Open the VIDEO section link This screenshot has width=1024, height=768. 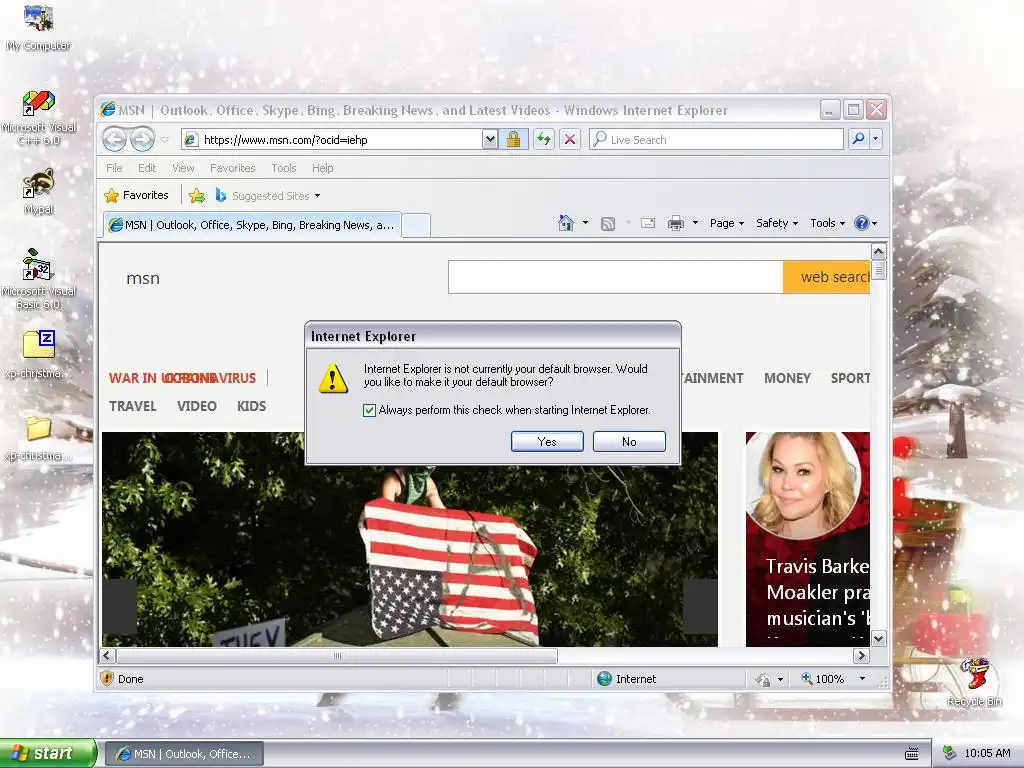(197, 406)
